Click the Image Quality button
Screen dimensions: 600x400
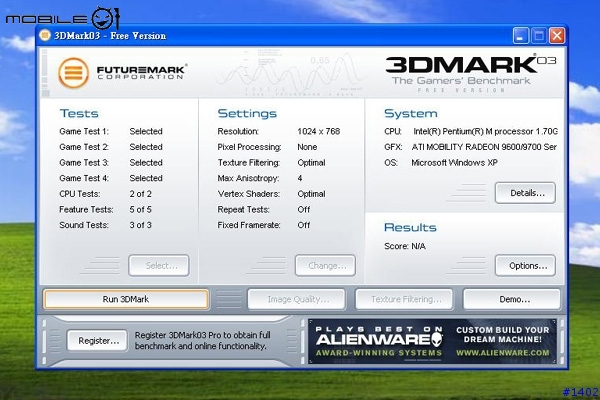tap(297, 299)
